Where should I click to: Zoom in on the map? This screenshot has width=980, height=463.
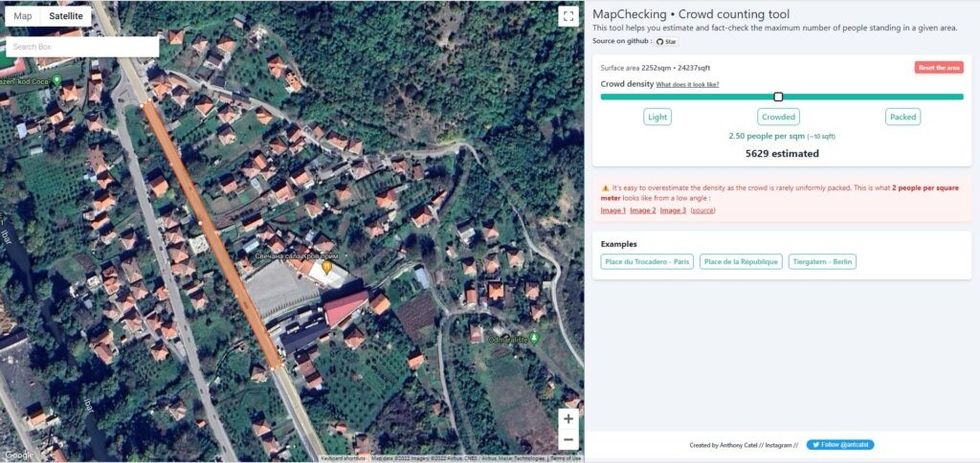[x=568, y=419]
